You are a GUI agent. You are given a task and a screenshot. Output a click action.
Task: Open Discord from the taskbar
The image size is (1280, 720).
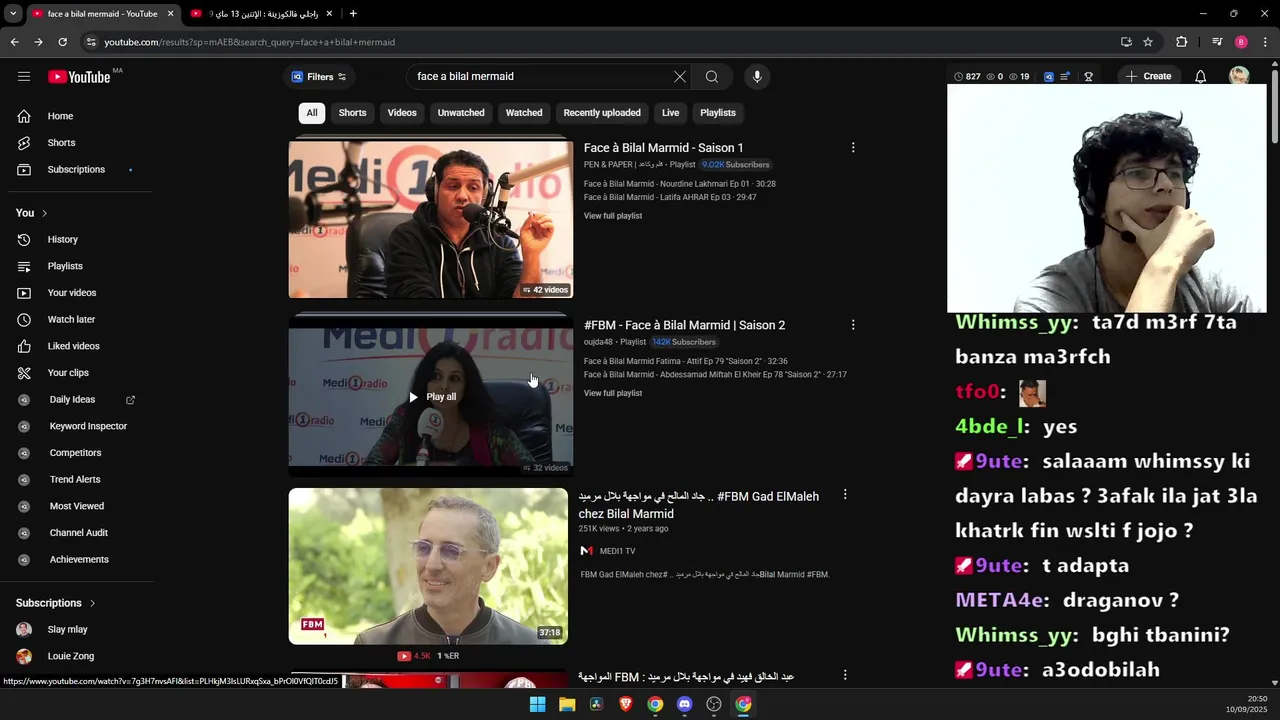click(x=684, y=704)
